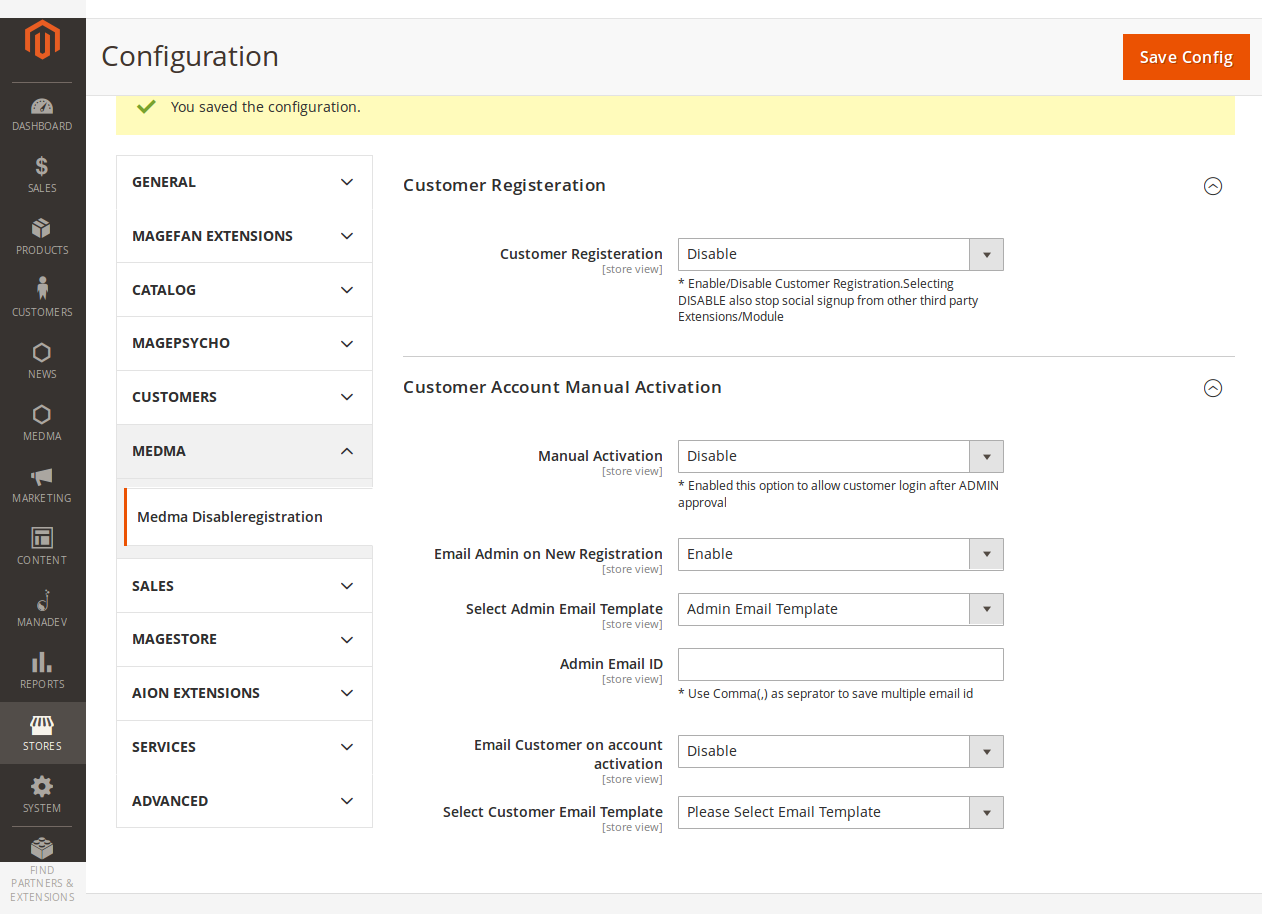Screen dimensions: 1262x914
Task: Click the Manual Activation field label
Action: (600, 456)
